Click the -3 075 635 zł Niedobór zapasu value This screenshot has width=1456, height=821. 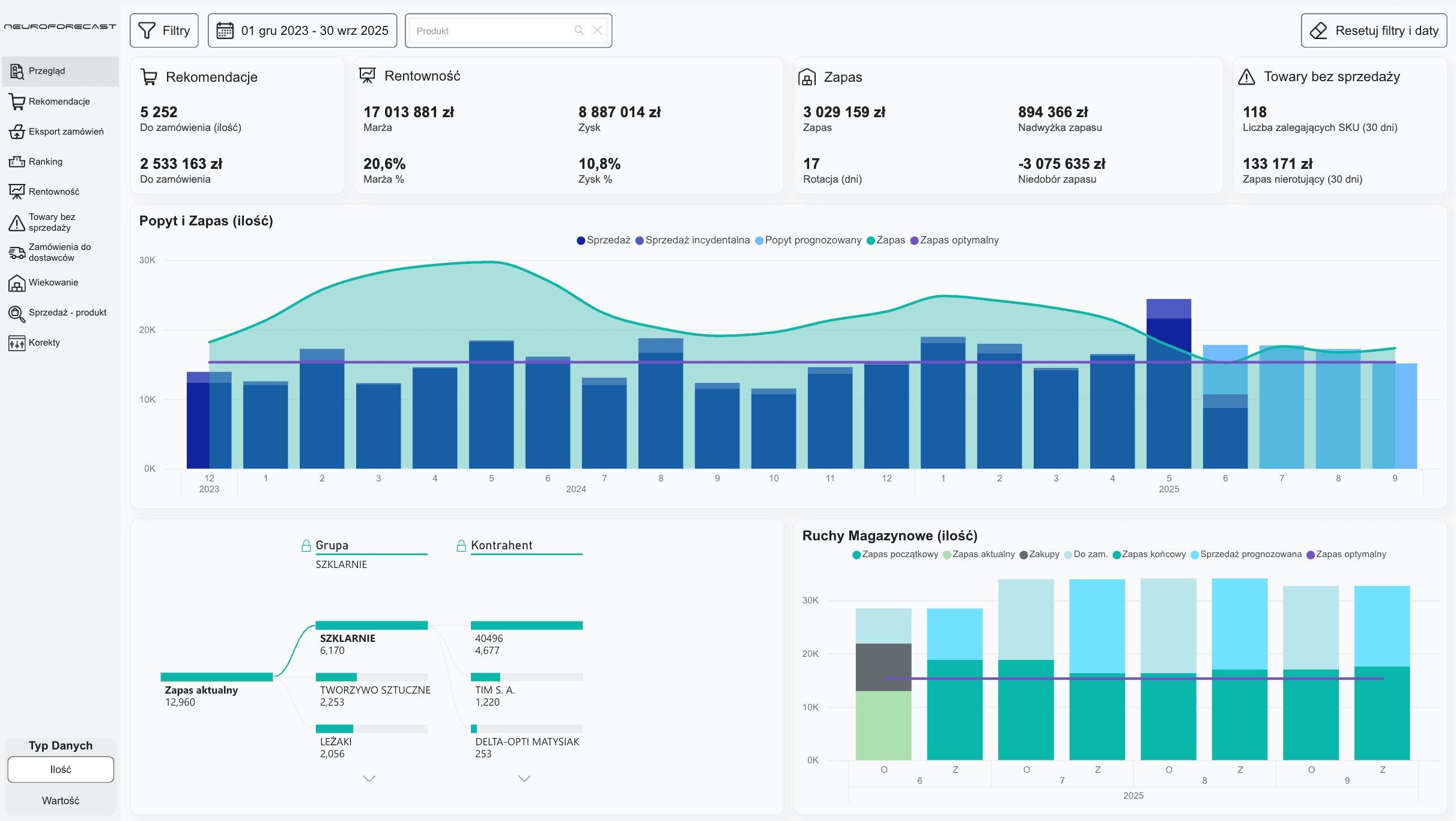pos(1061,164)
